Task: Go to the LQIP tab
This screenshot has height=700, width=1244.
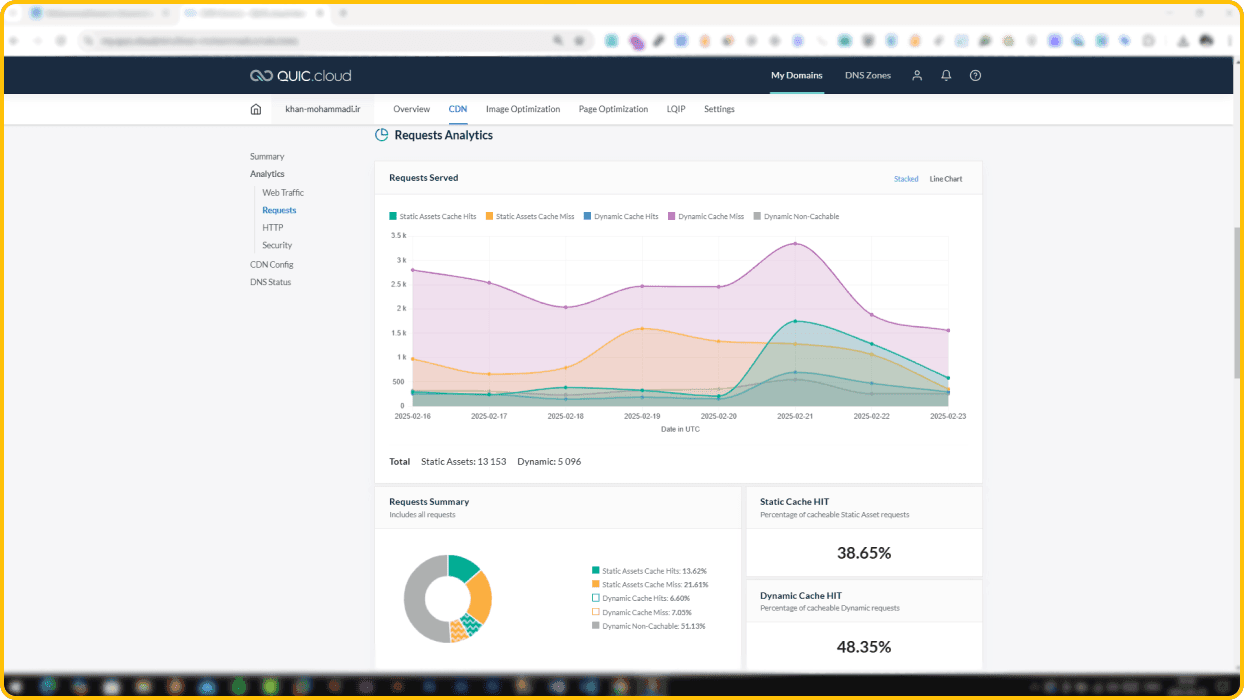Action: (x=676, y=109)
